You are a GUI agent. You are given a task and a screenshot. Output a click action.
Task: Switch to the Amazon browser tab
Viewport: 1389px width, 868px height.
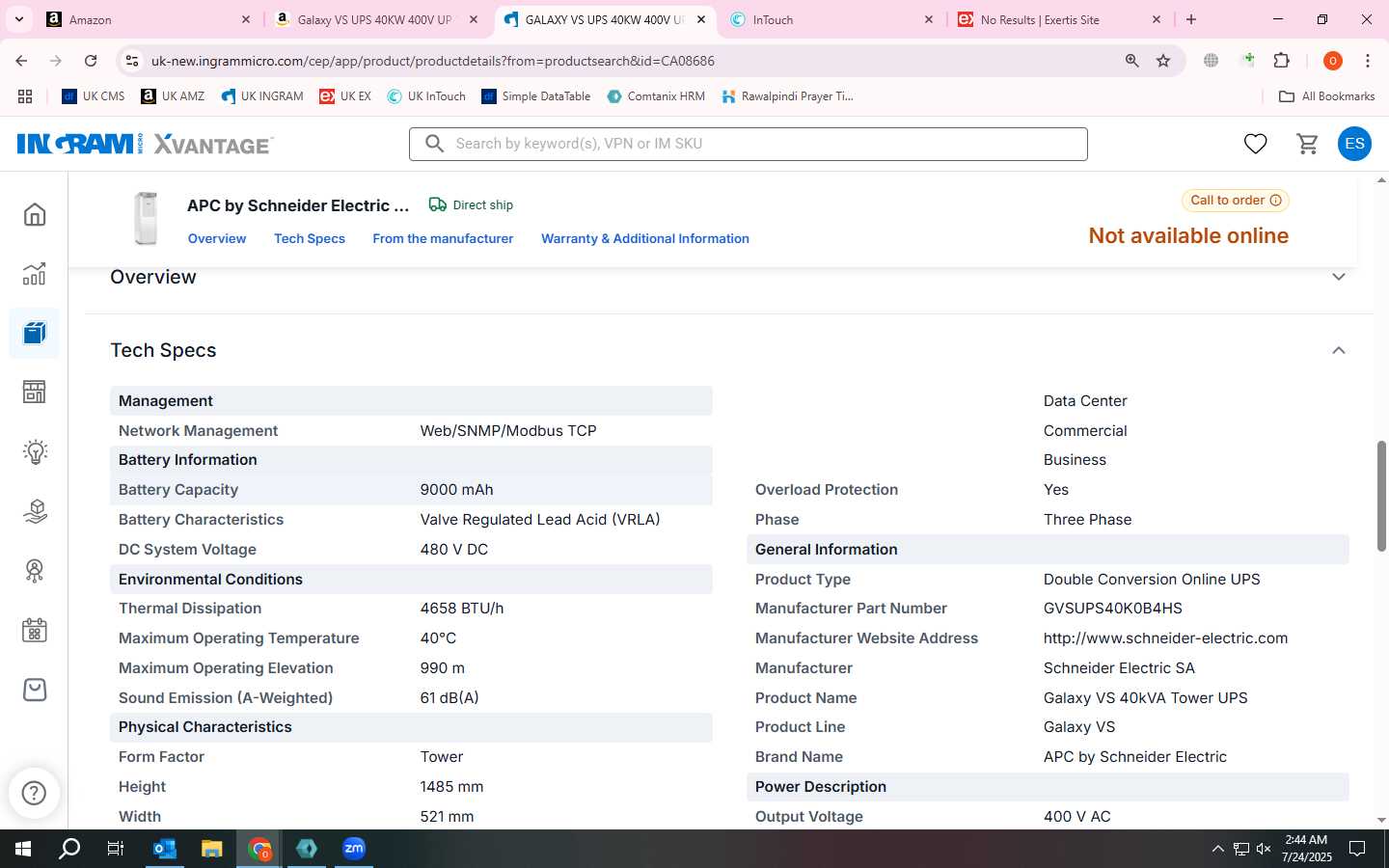(147, 19)
